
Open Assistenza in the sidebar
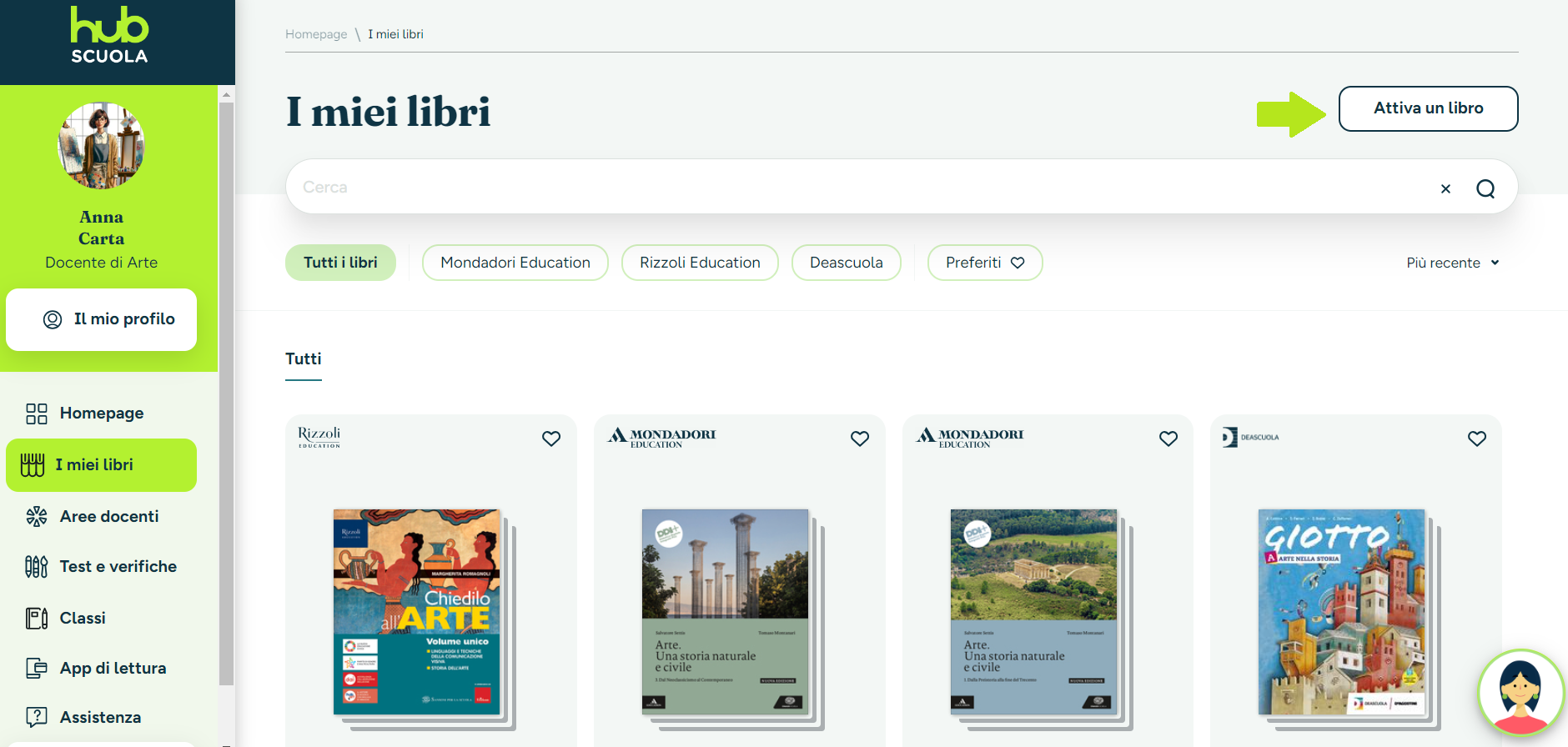[x=101, y=718]
